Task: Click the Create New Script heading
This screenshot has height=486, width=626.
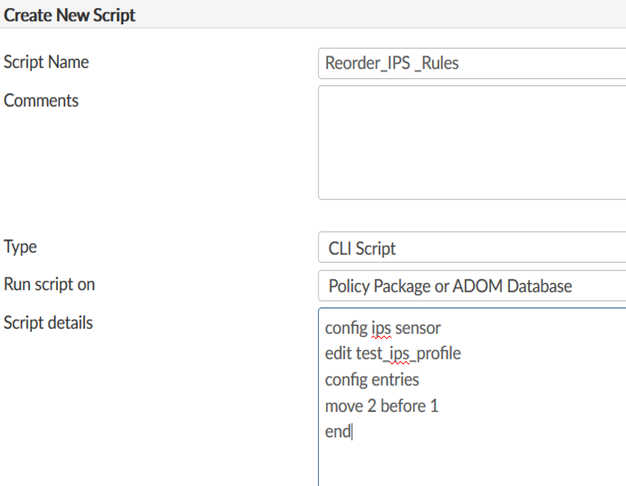Action: point(70,15)
